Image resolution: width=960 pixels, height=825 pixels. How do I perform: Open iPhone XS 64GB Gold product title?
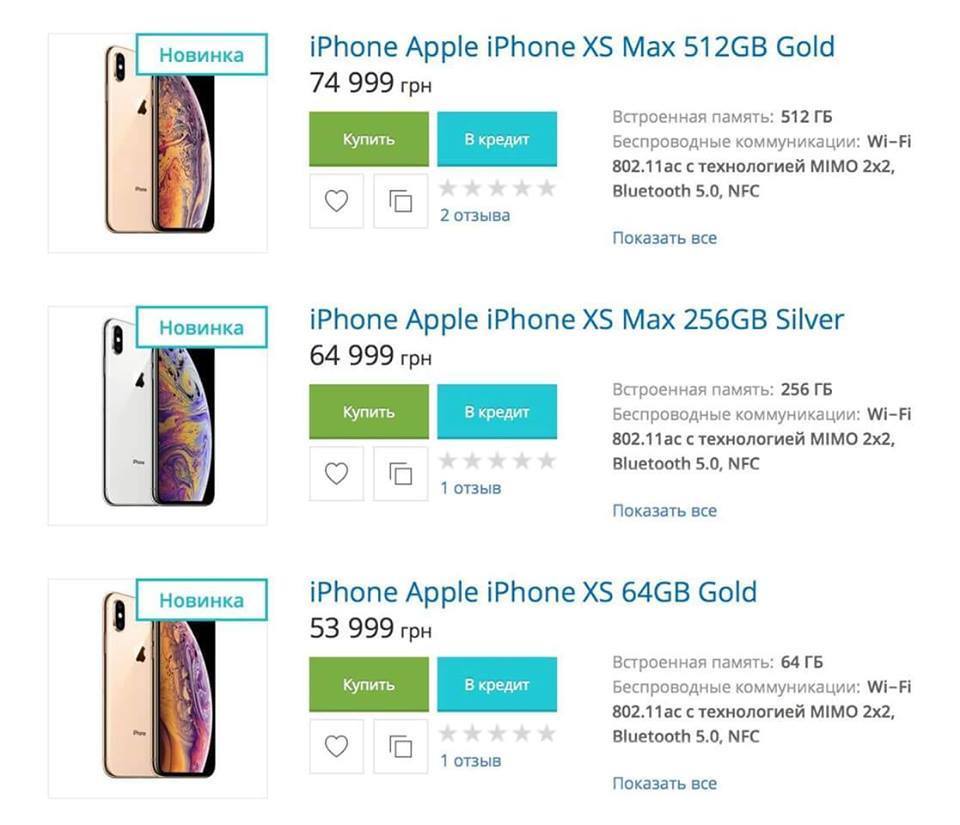533,592
